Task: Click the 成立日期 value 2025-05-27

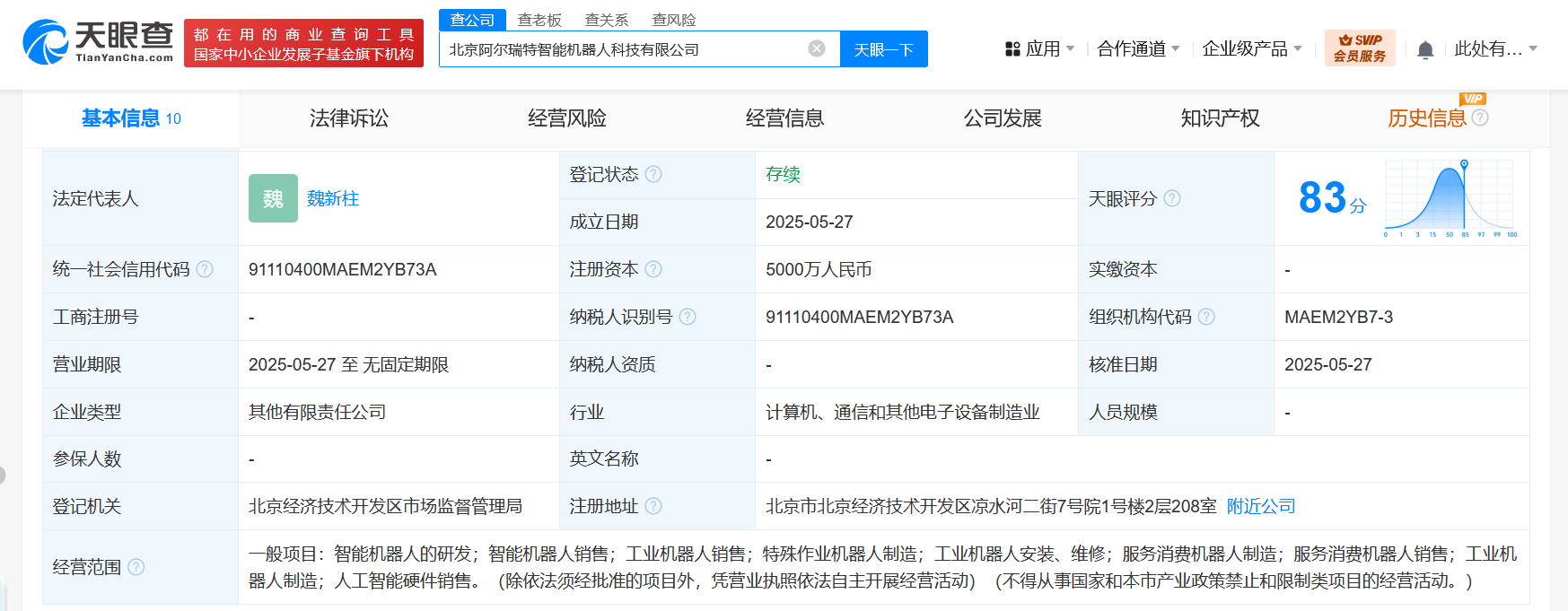Action: tap(810, 222)
